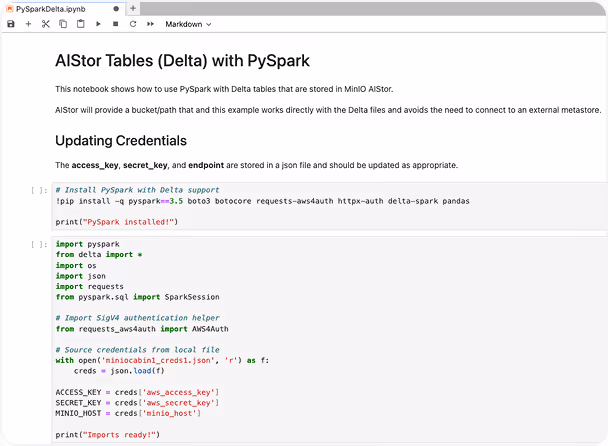Click into the '!pip install -q pyspark' line

(x=263, y=201)
